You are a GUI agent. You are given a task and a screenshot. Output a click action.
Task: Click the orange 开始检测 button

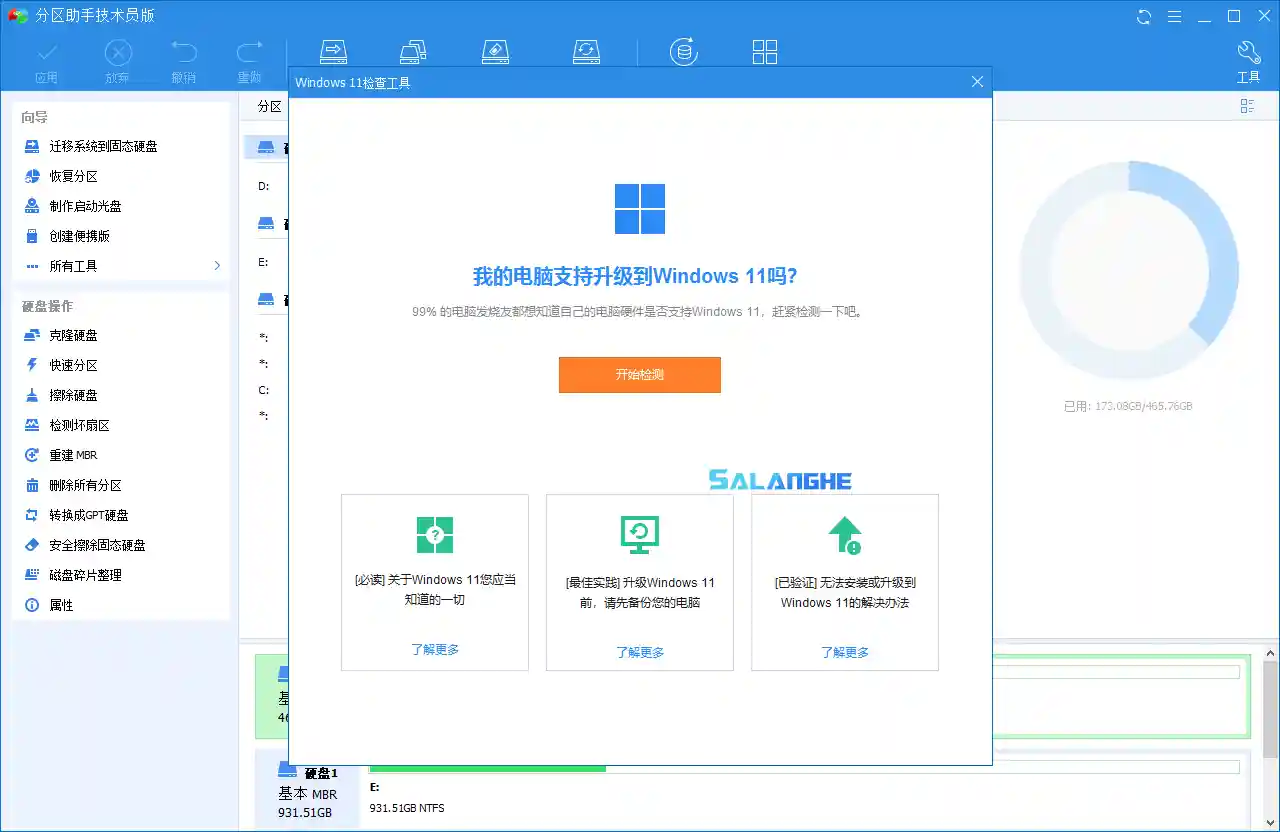(x=639, y=375)
